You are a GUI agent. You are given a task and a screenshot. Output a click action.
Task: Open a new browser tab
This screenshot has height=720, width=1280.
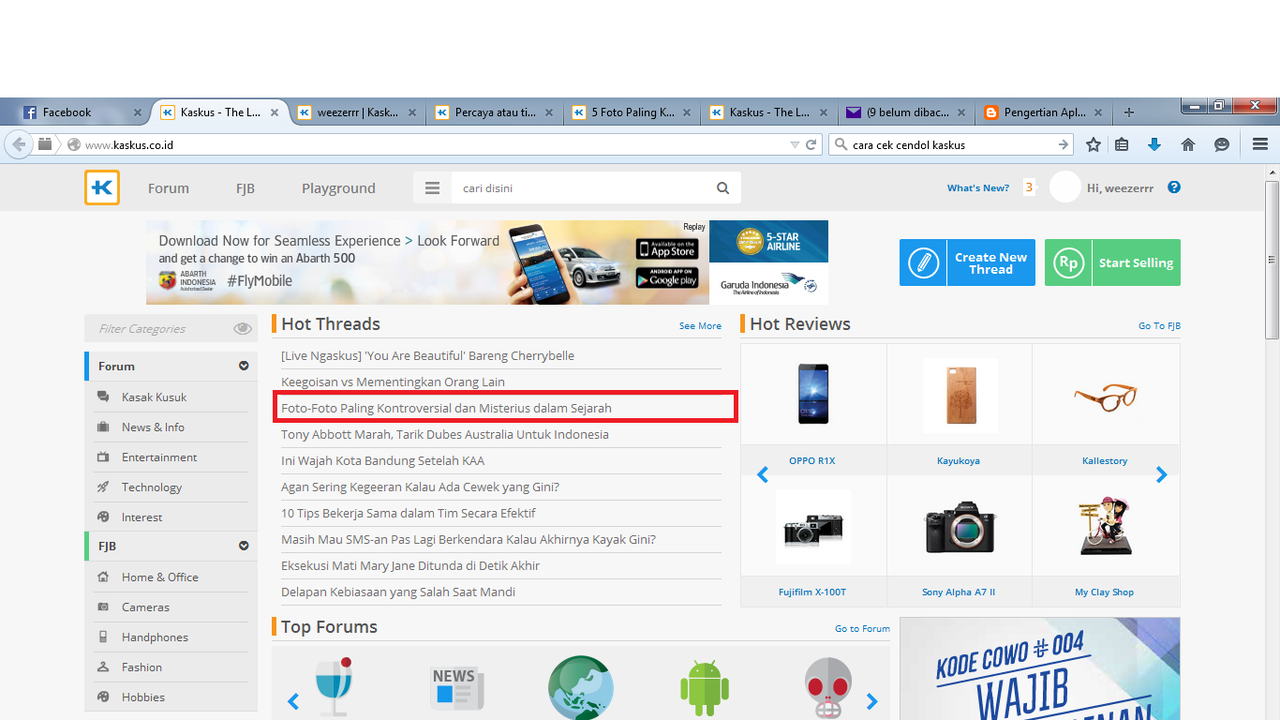(1129, 112)
